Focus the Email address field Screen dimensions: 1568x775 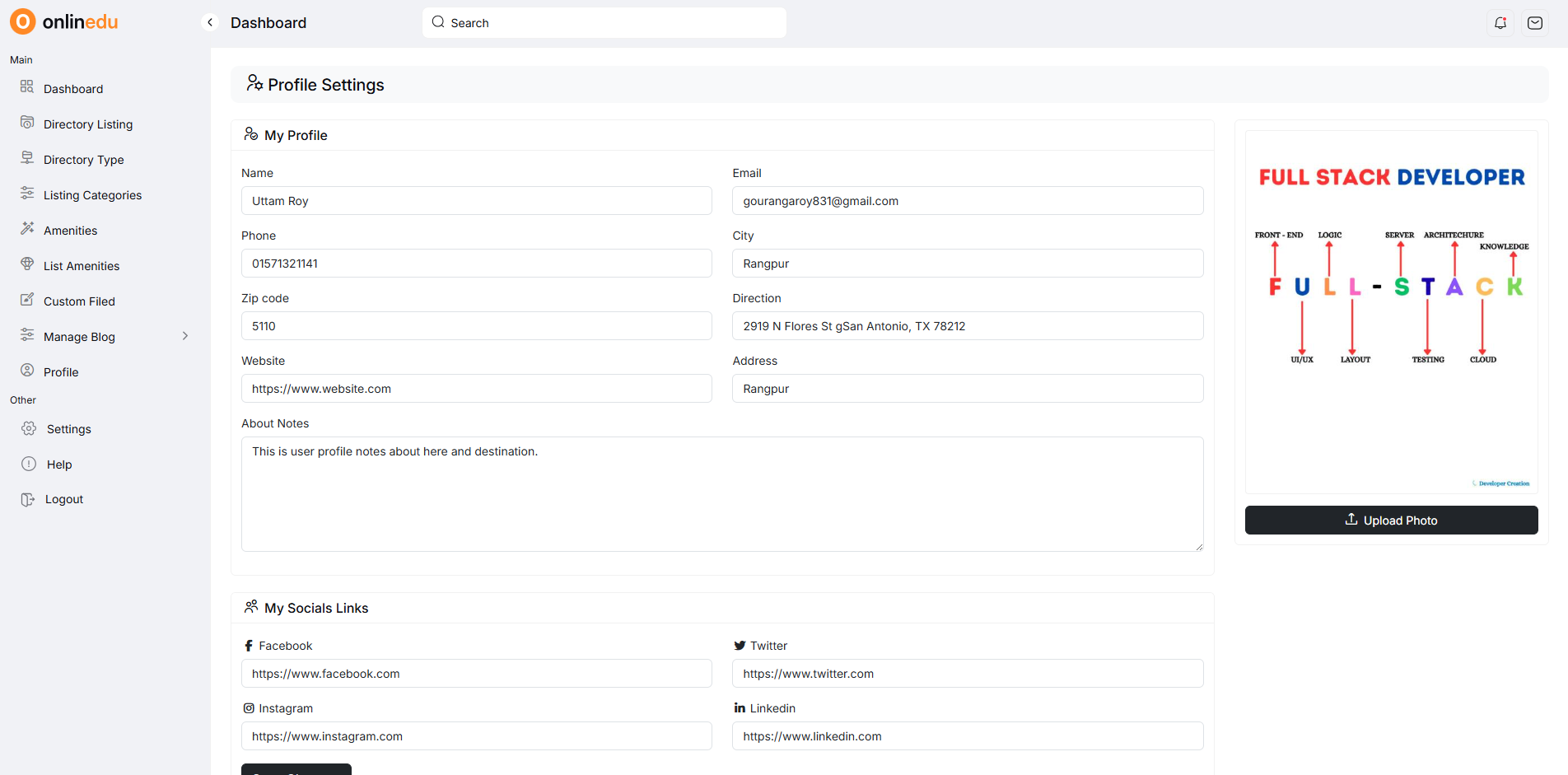(967, 201)
